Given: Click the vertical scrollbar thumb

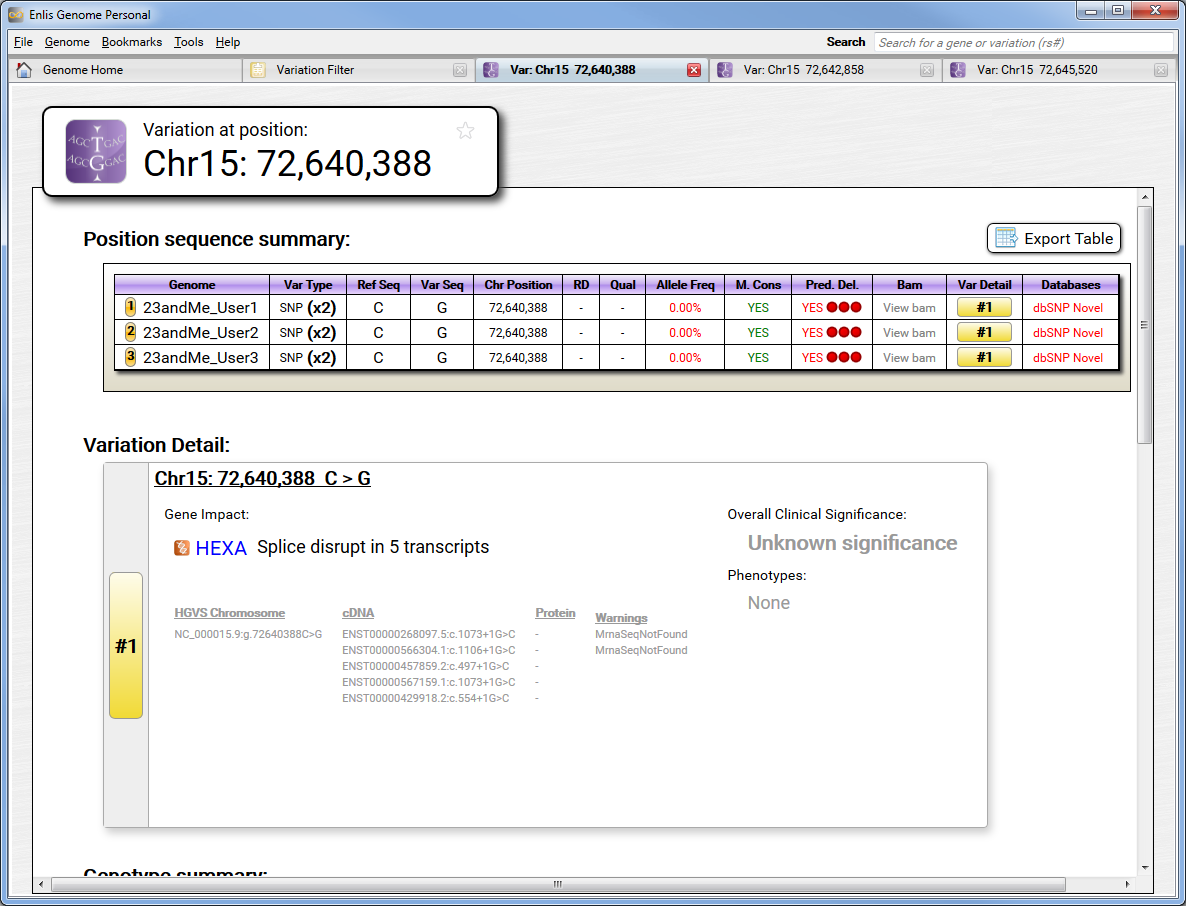Looking at the screenshot, I should click(1144, 324).
